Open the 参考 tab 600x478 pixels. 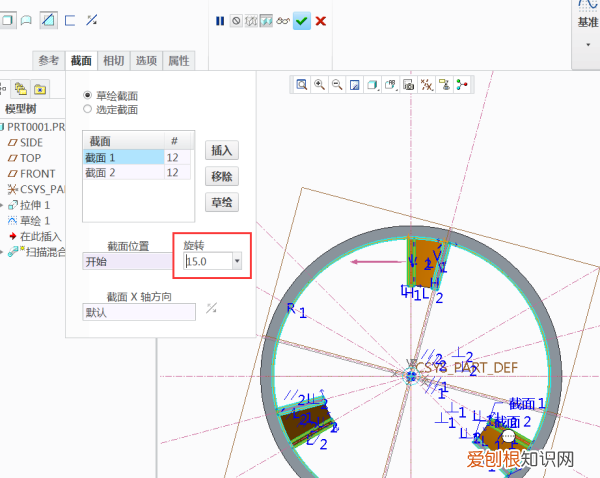[x=49, y=60]
